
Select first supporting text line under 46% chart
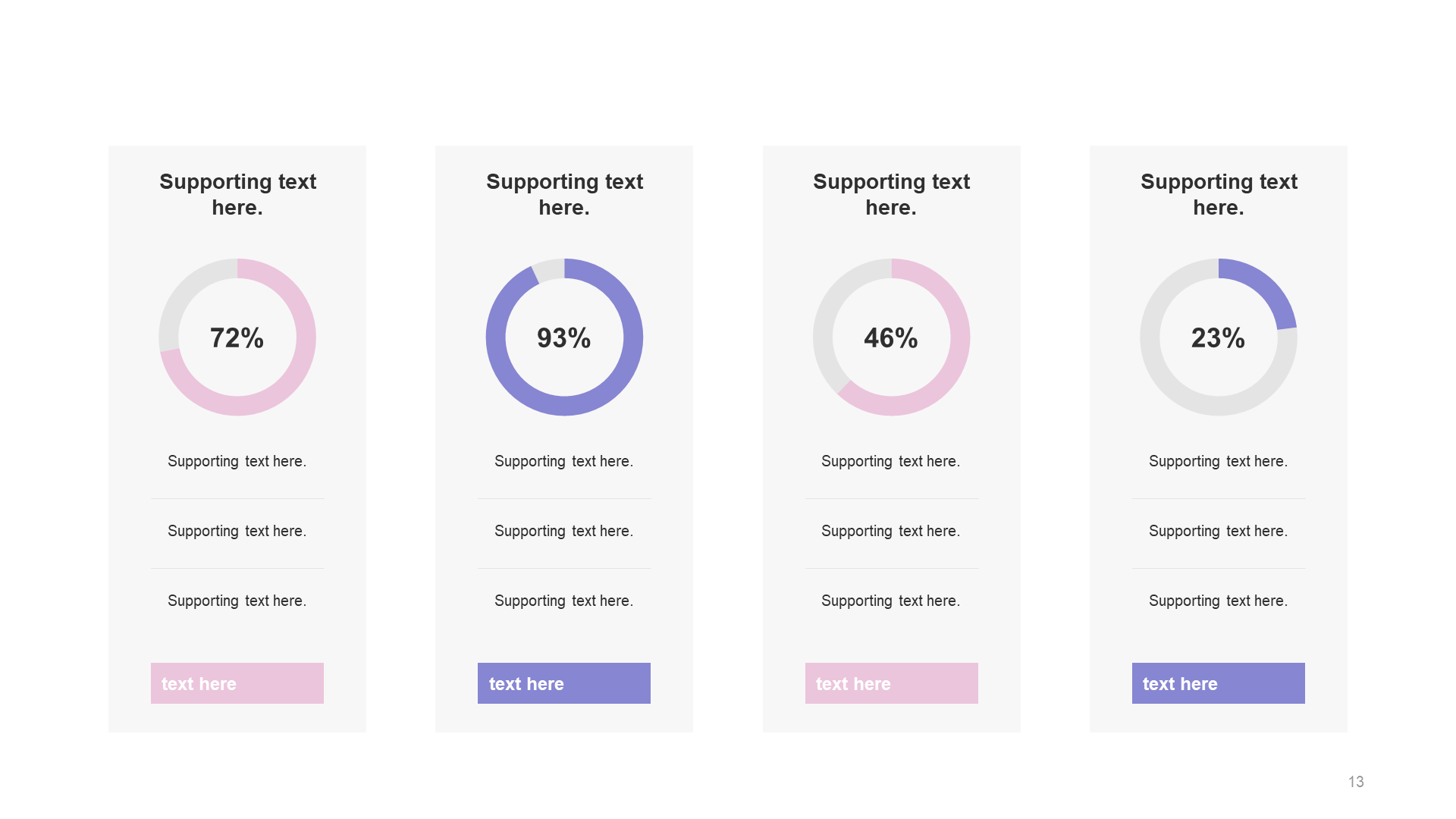coord(891,461)
